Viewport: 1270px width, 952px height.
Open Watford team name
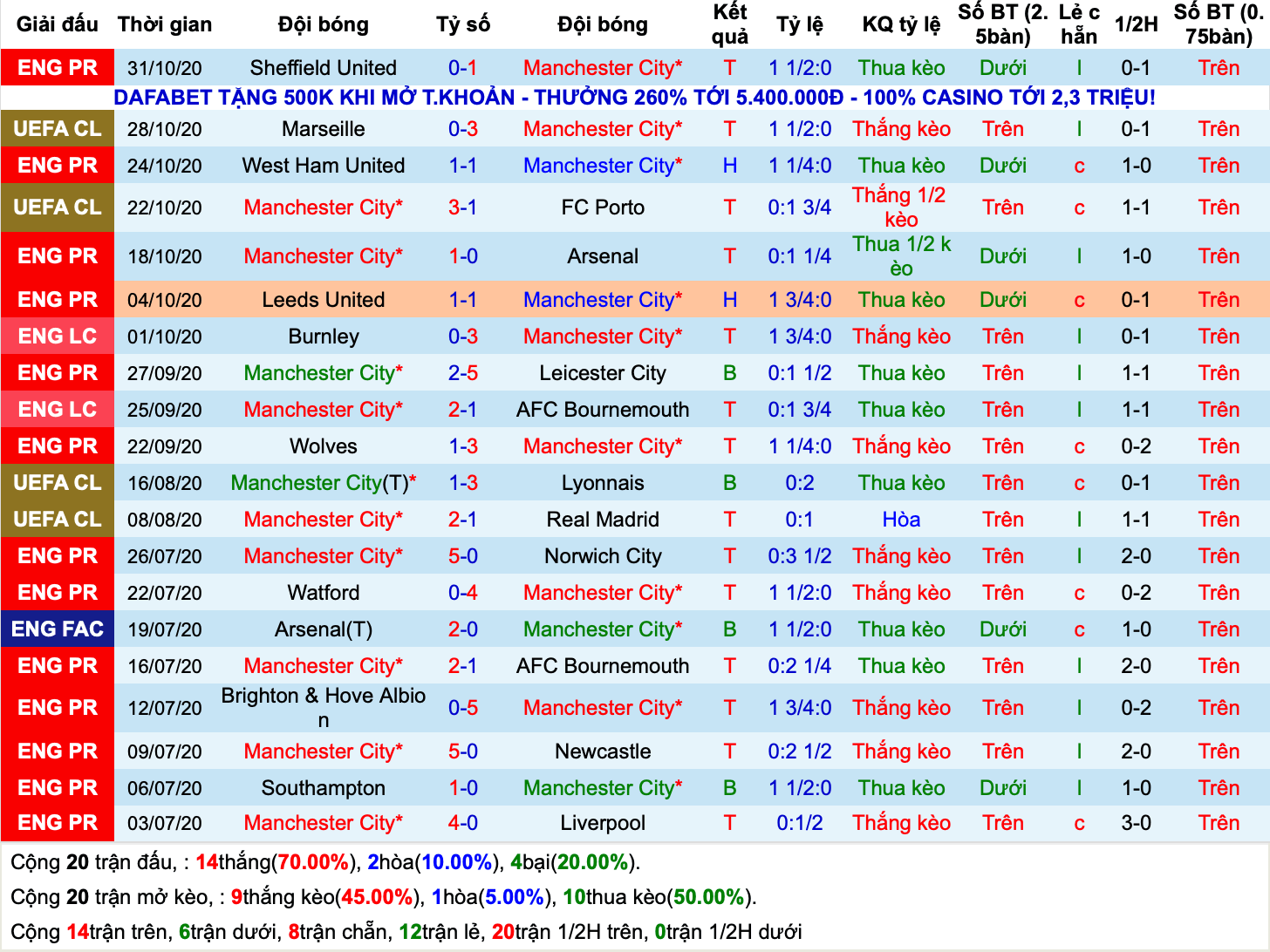coord(324,593)
